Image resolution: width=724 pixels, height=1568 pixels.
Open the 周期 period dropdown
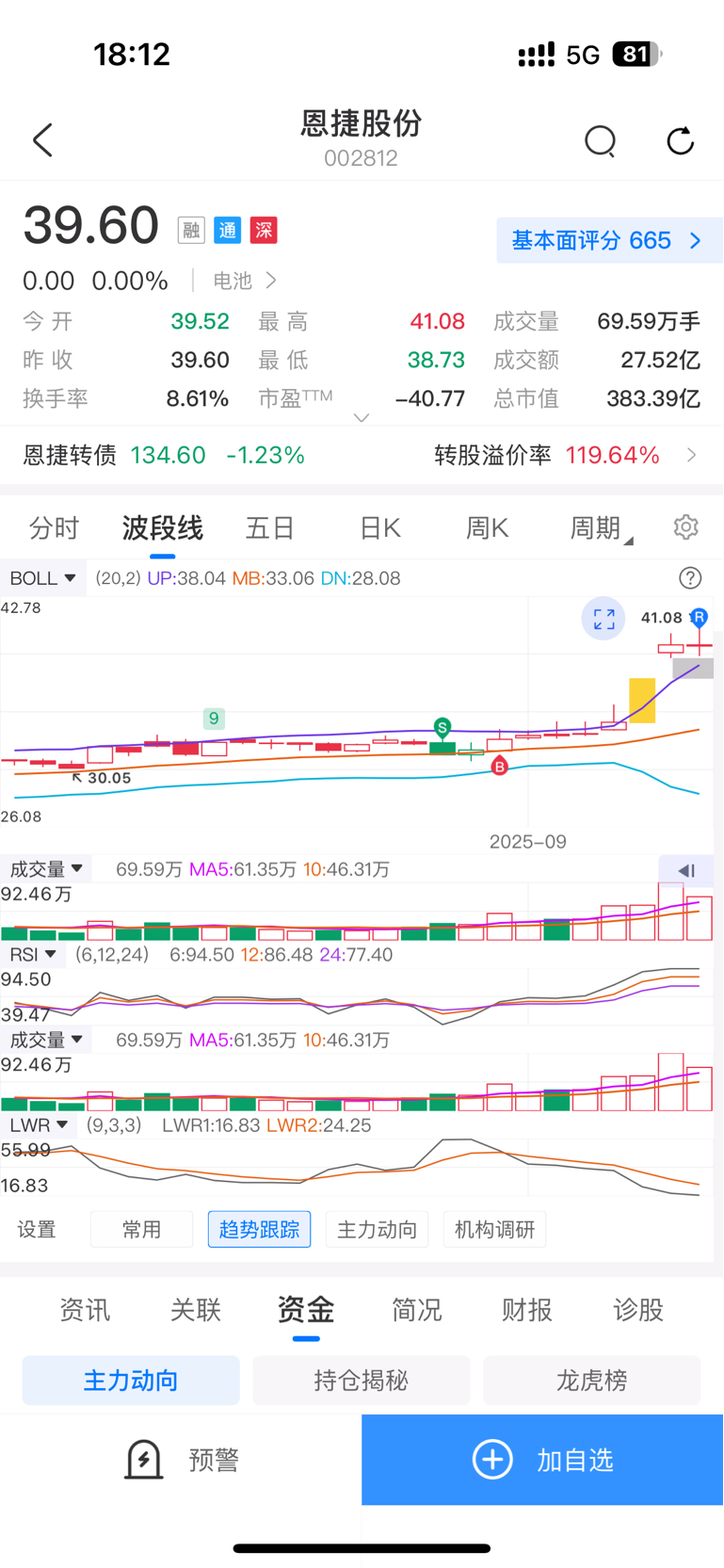[601, 527]
